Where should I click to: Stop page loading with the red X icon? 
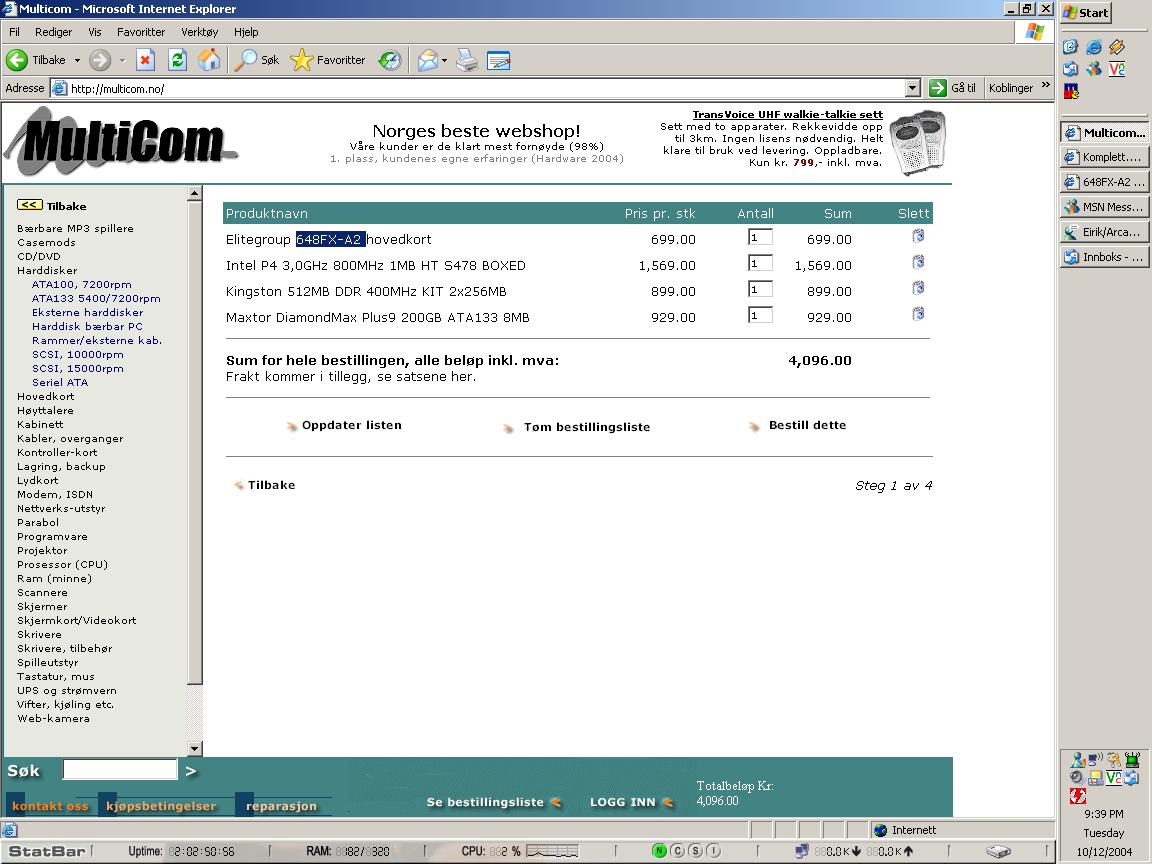[145, 60]
